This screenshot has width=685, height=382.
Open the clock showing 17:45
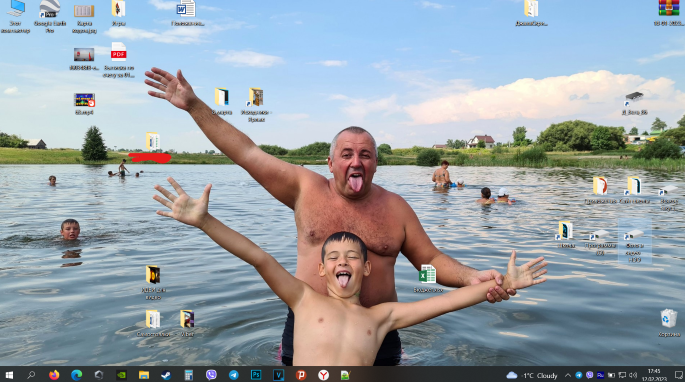click(x=654, y=375)
